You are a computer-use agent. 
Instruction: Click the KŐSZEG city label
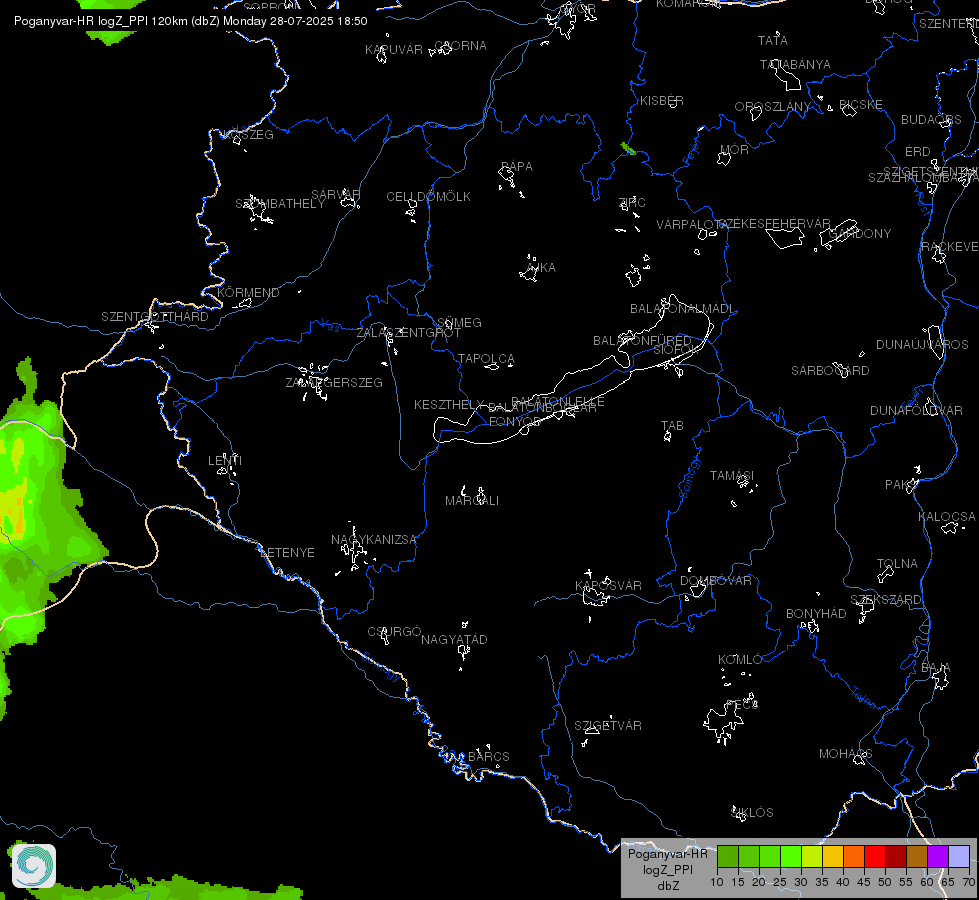click(248, 134)
